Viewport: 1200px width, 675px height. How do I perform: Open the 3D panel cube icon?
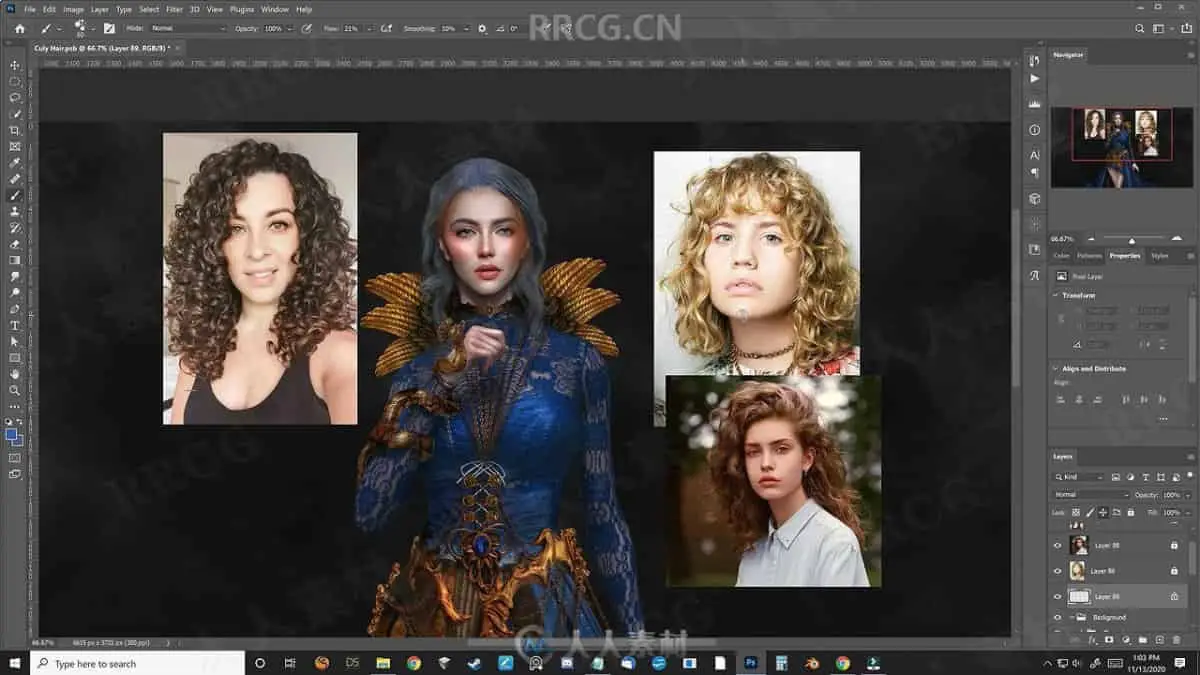(x=1034, y=199)
